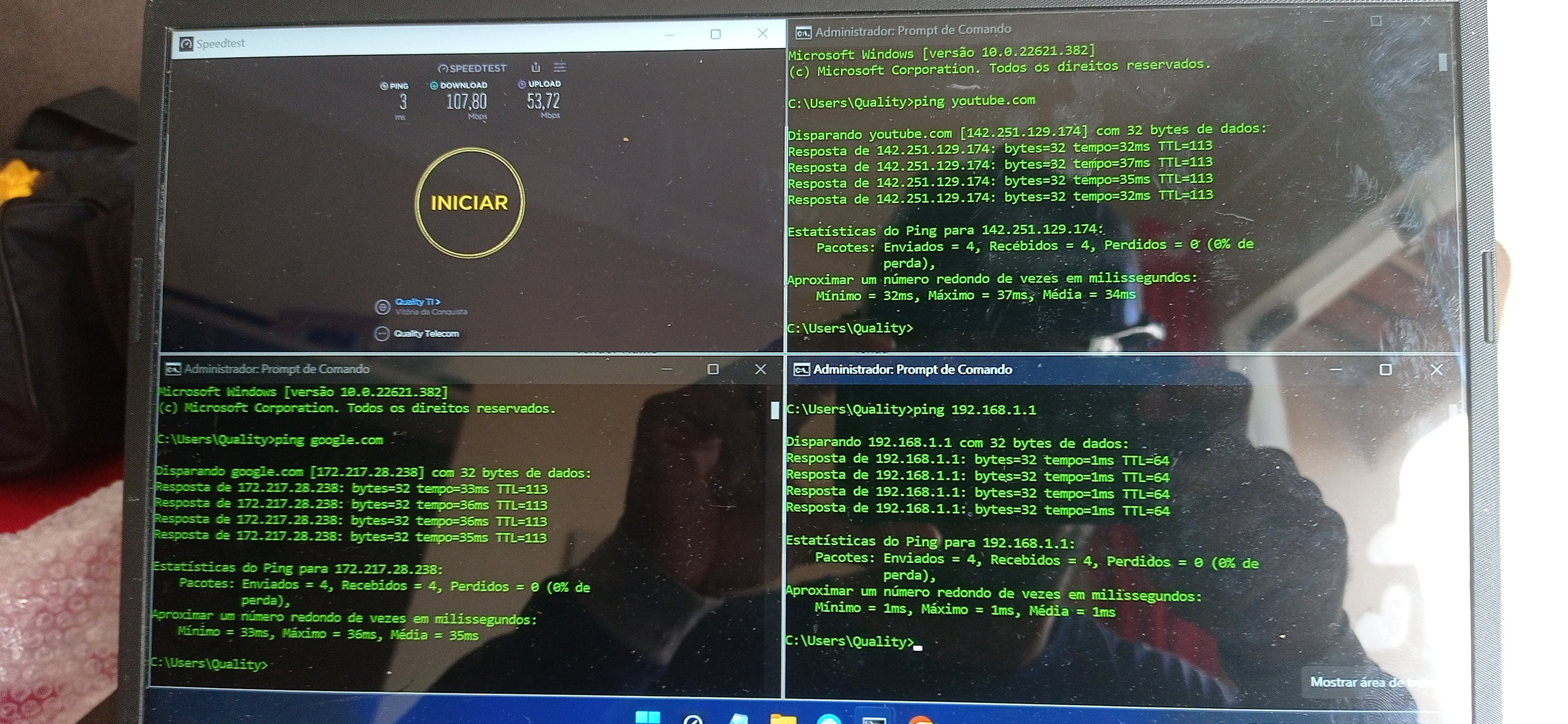The image size is (1568, 724).
Task: Open the system menu icon of 192.168.1.1 prompt
Action: coord(802,370)
